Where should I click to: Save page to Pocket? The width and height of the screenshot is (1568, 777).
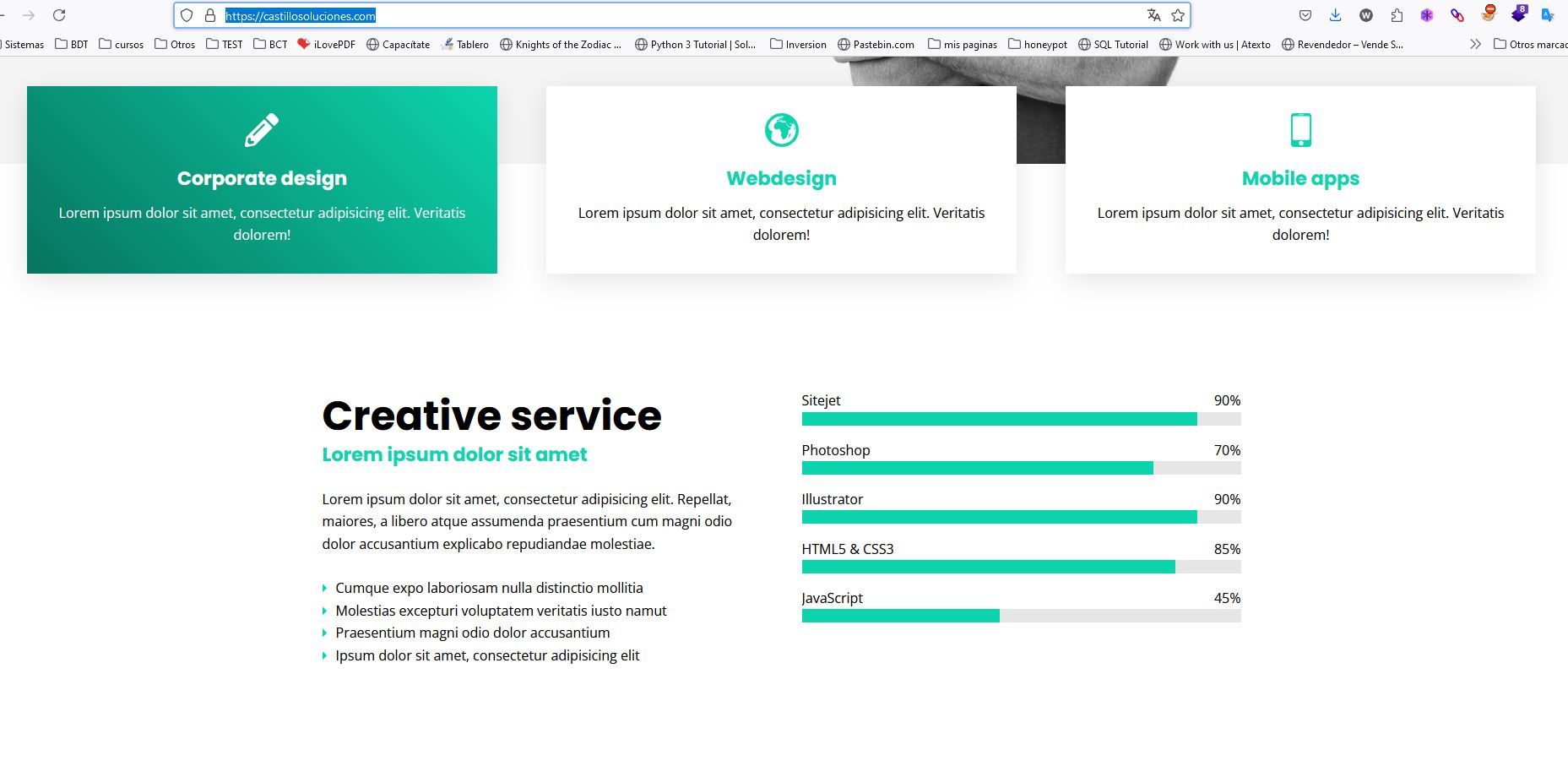click(1305, 15)
